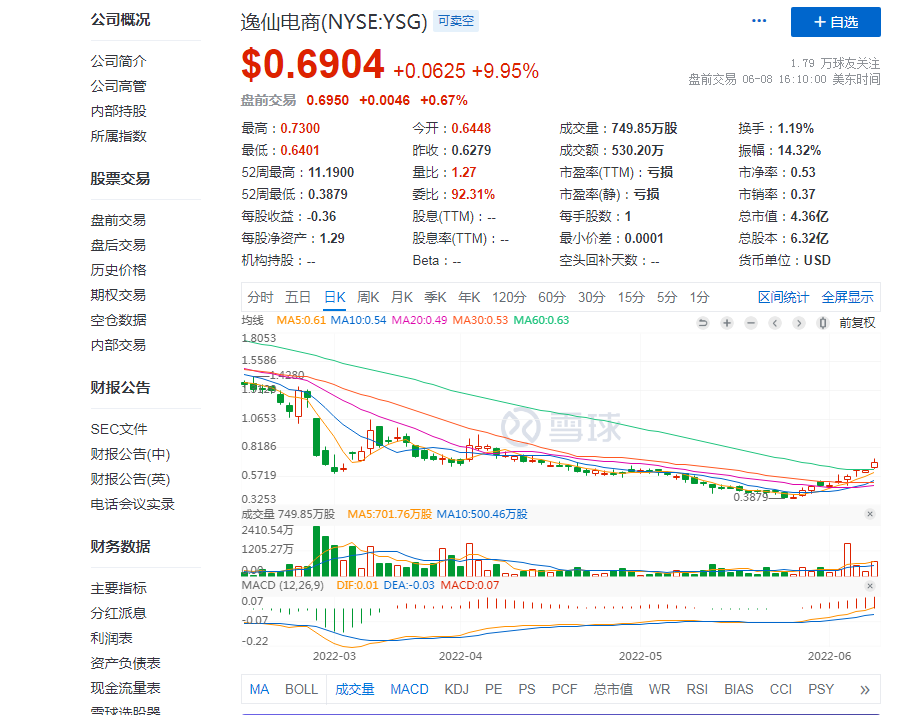This screenshot has height=715, width=913.
Task: Toggle the MA indicator
Action: click(x=259, y=689)
